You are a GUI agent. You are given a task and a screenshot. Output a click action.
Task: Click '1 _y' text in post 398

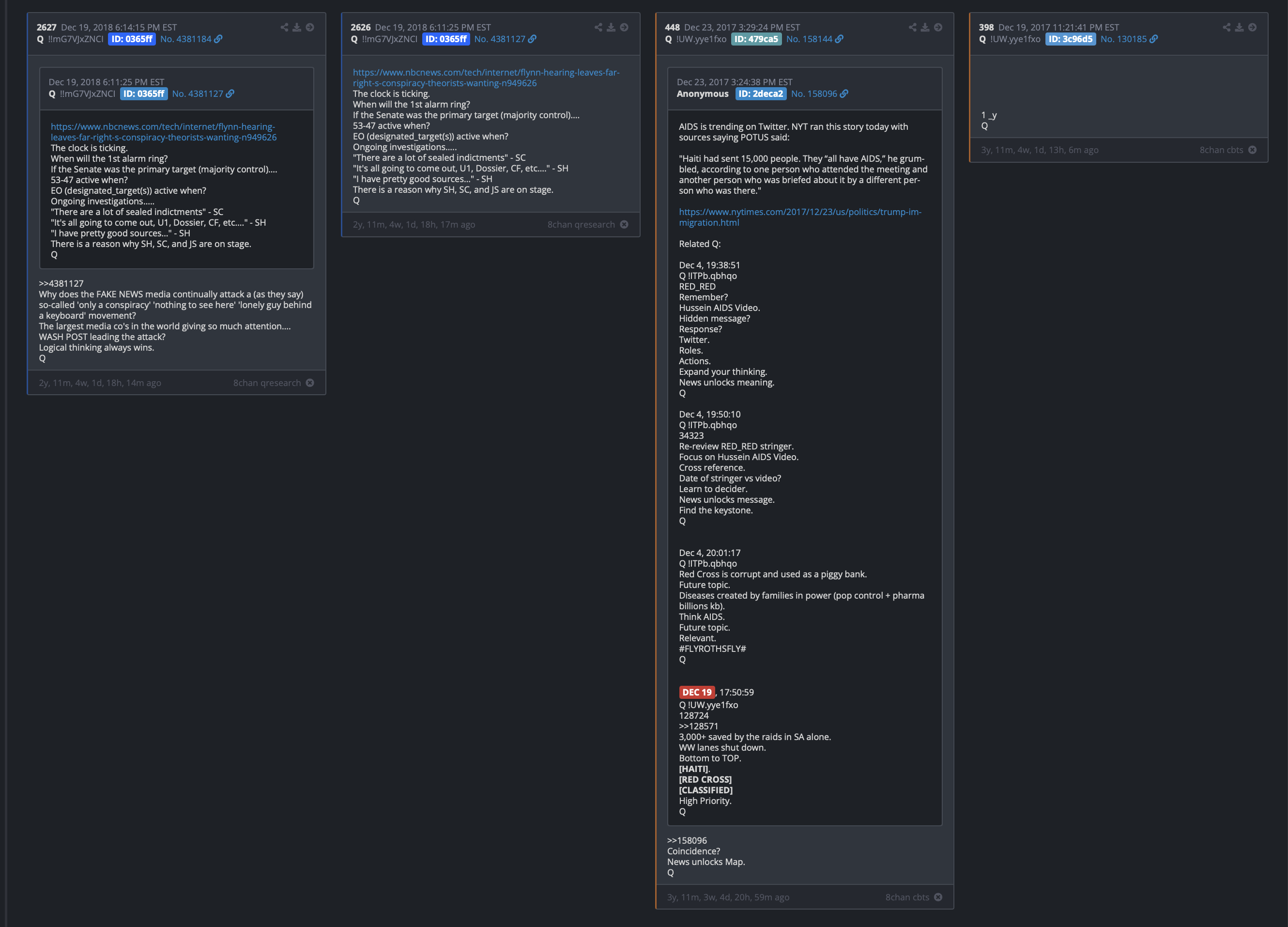tap(989, 115)
